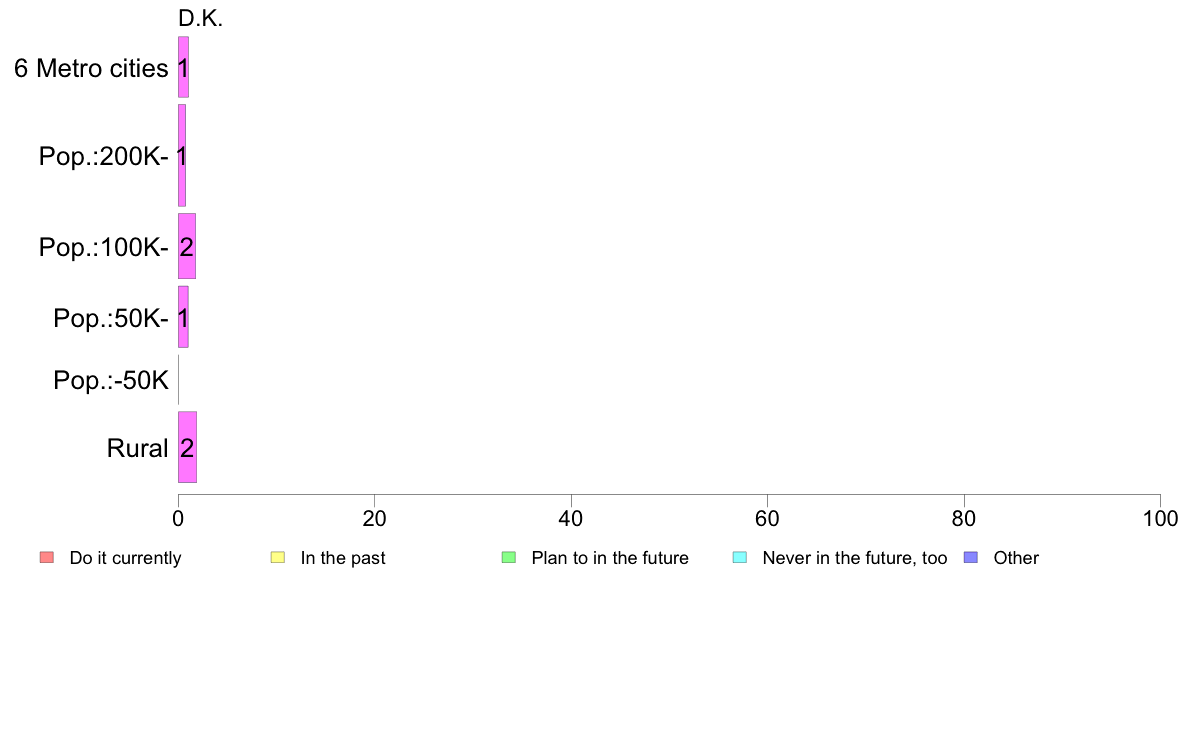This screenshot has height=736, width=1188.
Task: Click the axis tick label 100
Action: click(x=1160, y=518)
